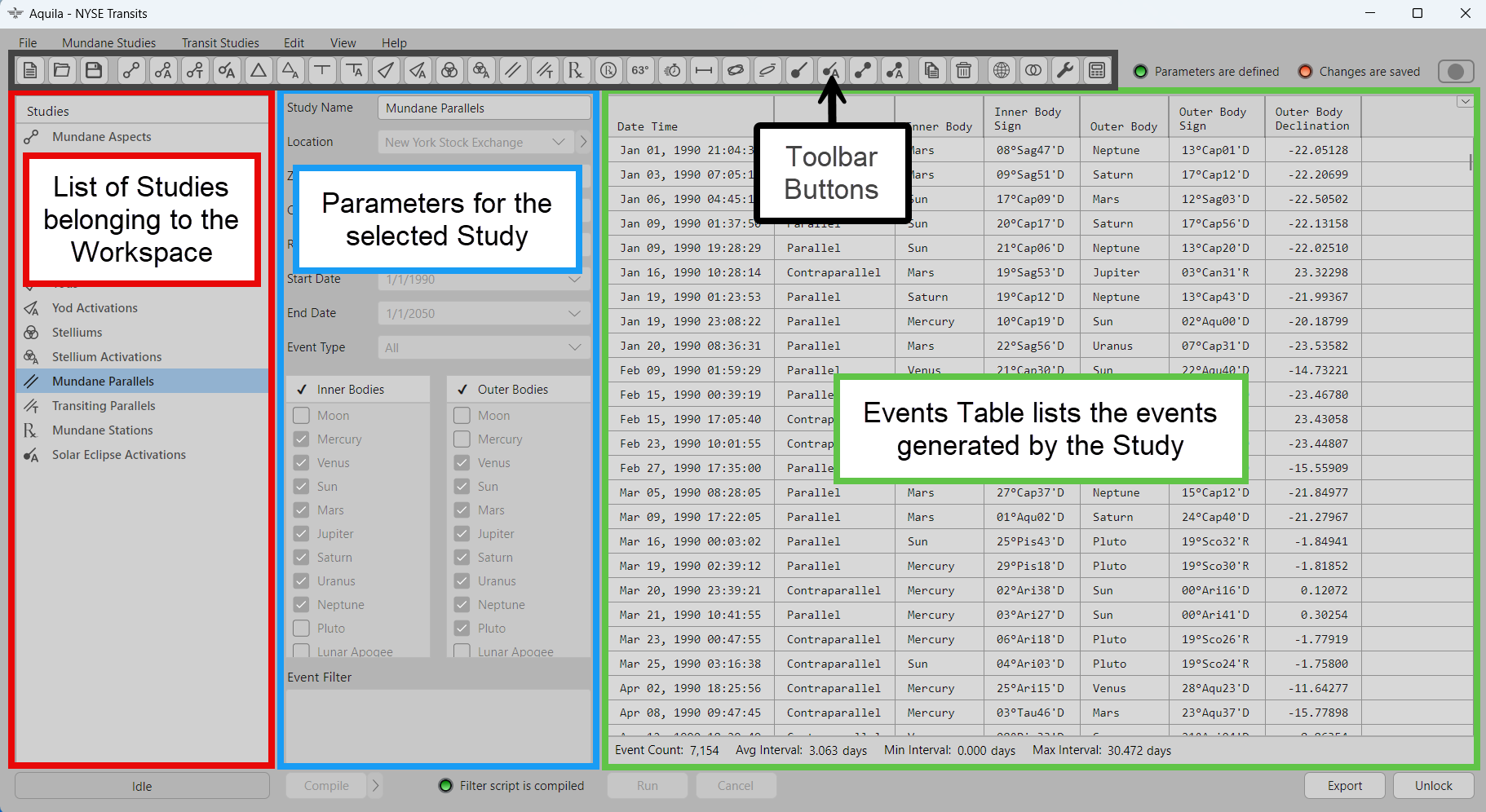Click the interlocking rings toolbar icon
Viewport: 1486px width, 812px height.
pyautogui.click(x=1033, y=71)
